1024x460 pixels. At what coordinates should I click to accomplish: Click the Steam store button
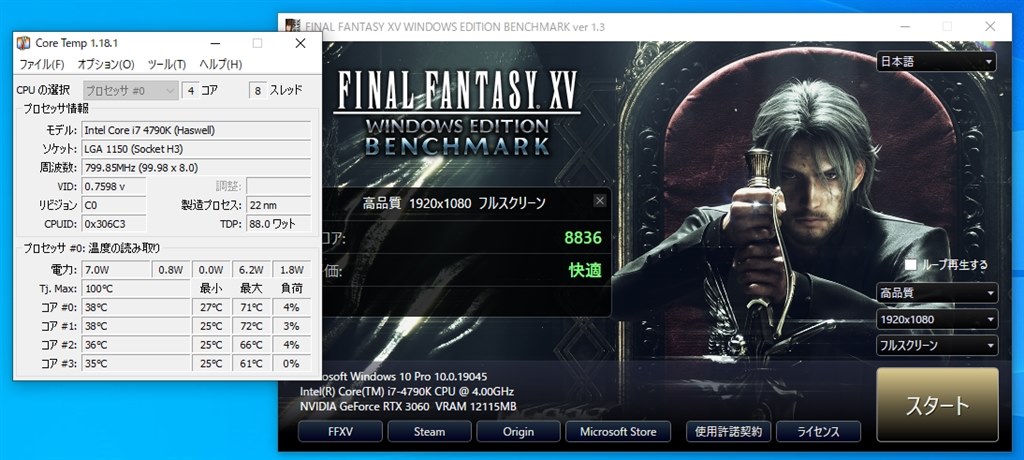(x=429, y=431)
